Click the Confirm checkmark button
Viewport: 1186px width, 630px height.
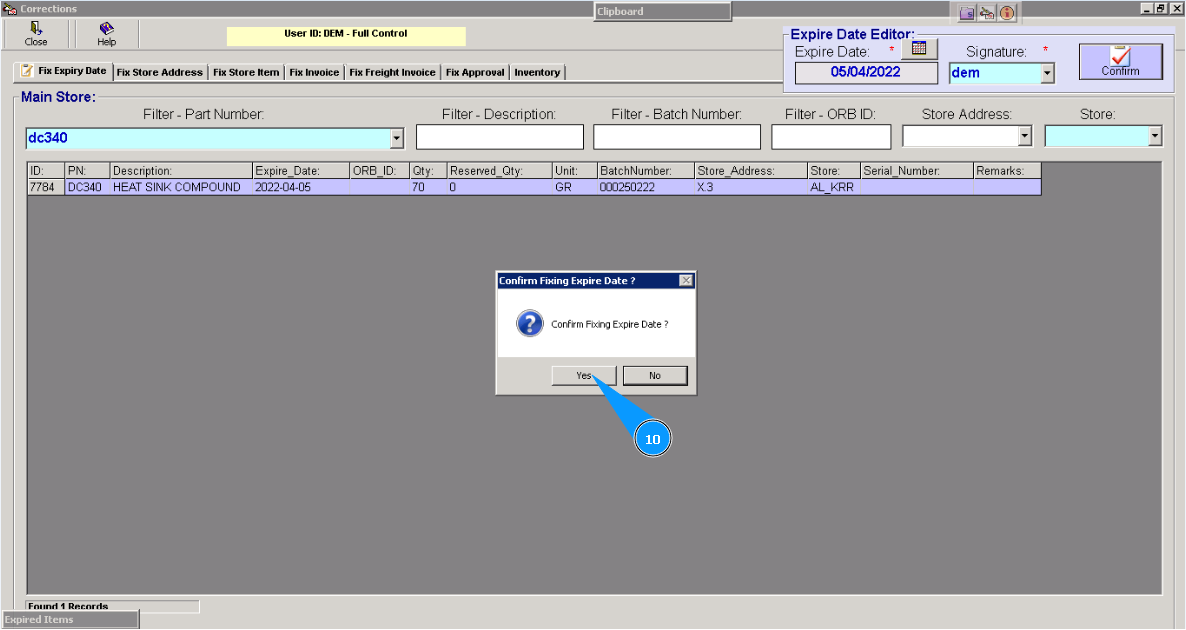[1120, 61]
